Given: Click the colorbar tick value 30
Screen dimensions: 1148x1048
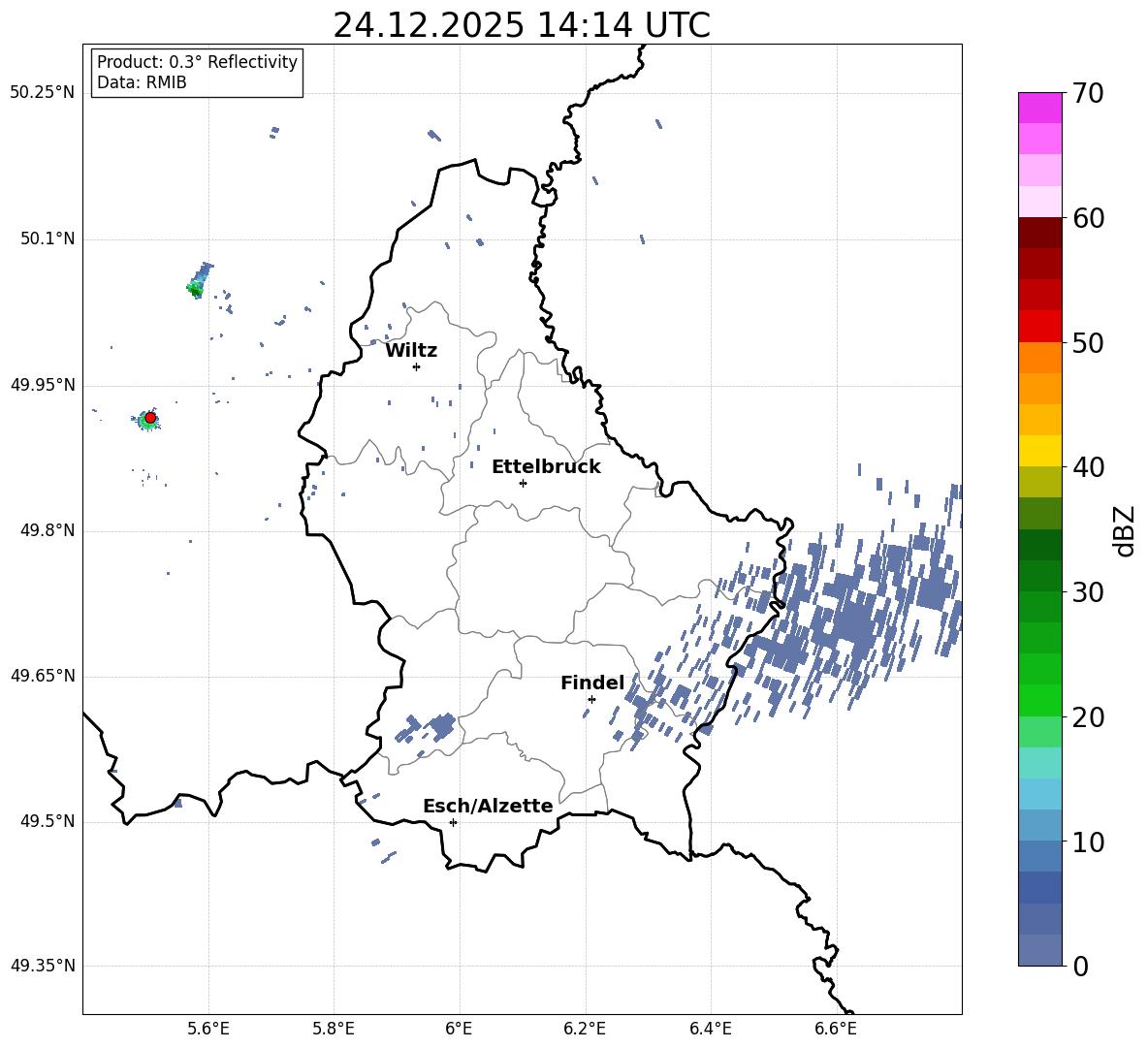Looking at the screenshot, I should click(1088, 592).
